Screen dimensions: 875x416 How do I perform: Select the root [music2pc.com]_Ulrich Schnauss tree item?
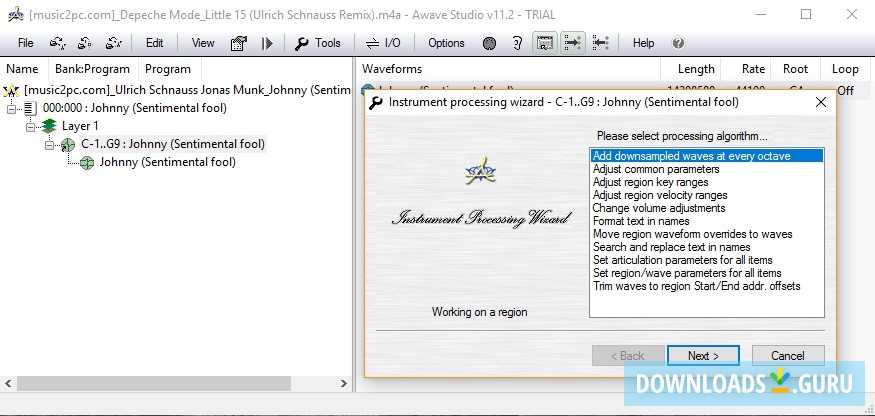coord(187,90)
